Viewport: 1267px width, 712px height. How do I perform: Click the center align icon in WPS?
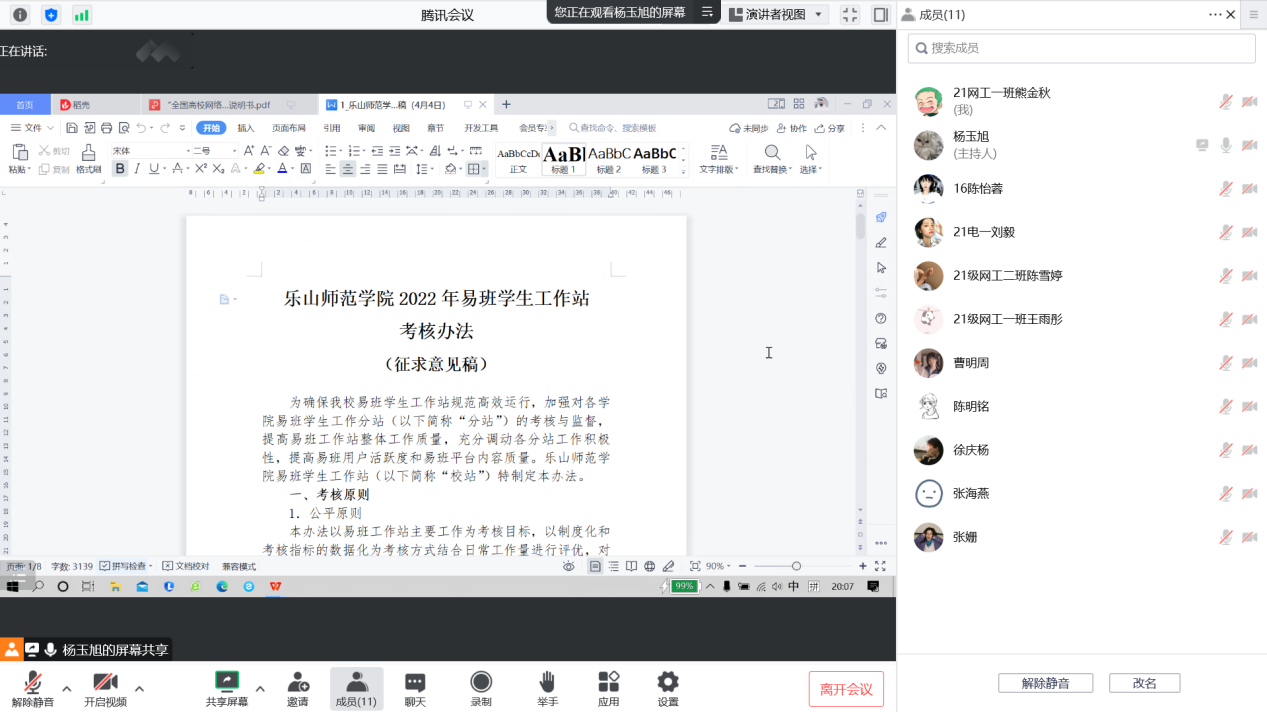click(348, 169)
